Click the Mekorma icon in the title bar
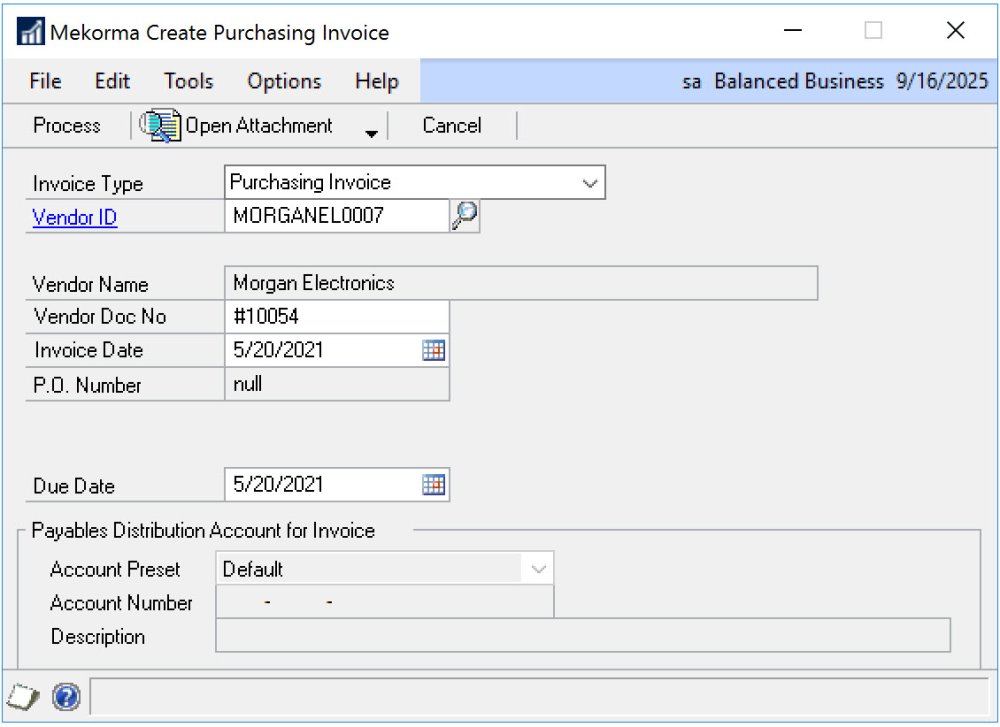Image resolution: width=1000 pixels, height=727 pixels. pyautogui.click(x=29, y=30)
